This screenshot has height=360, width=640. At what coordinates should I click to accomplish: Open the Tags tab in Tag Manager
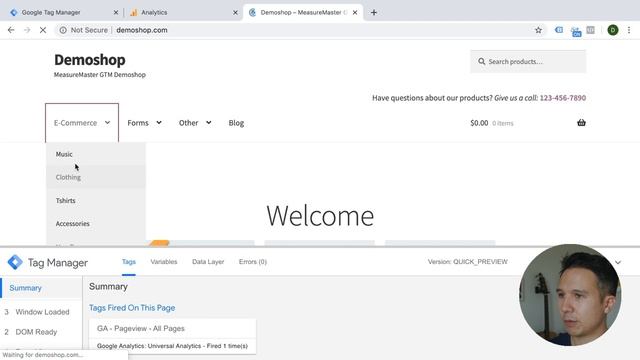[x=129, y=262]
